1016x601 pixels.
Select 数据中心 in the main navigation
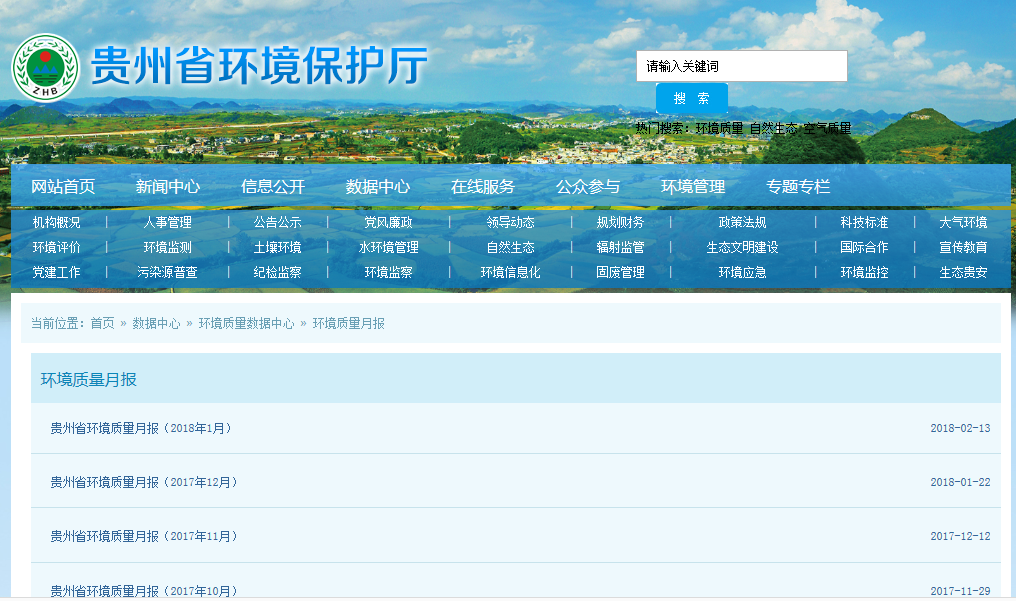pos(378,187)
